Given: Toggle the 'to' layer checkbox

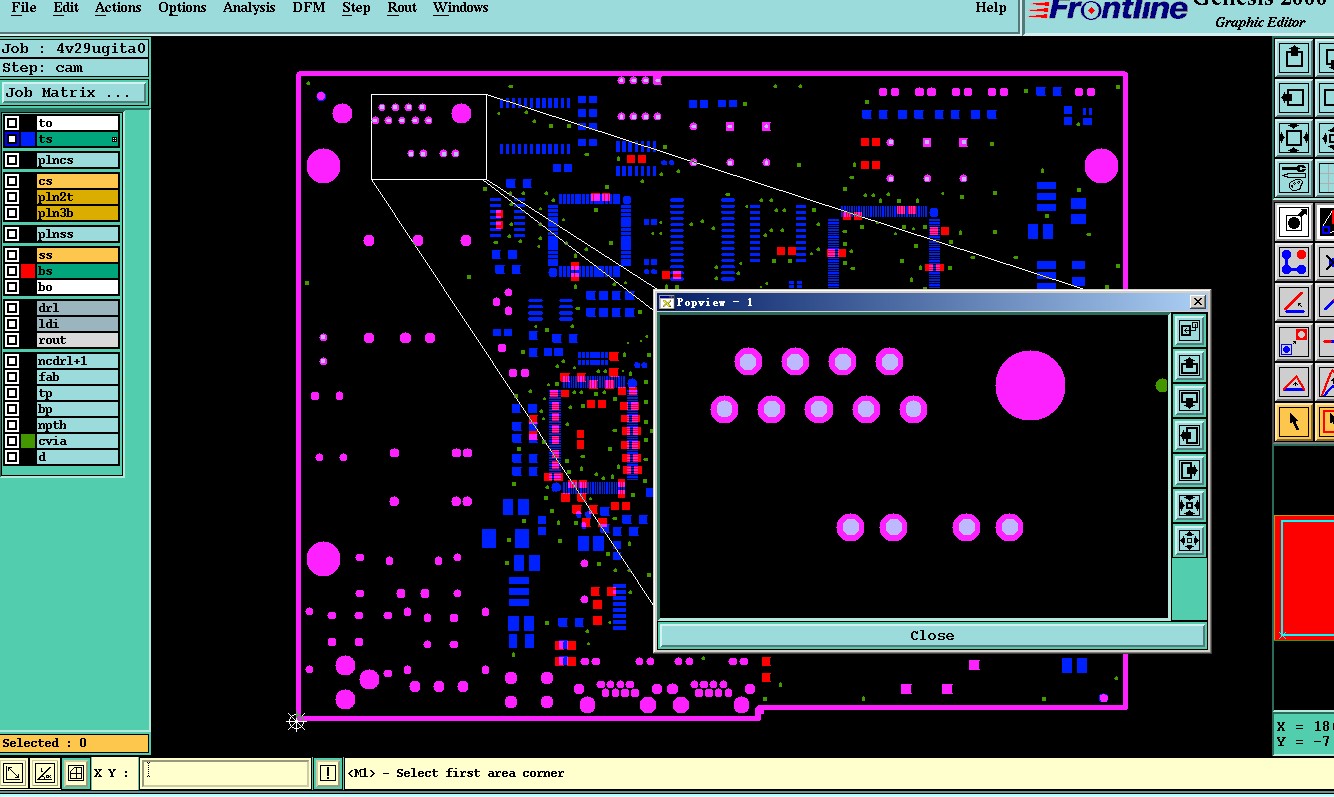Looking at the screenshot, I should pos(12,124).
